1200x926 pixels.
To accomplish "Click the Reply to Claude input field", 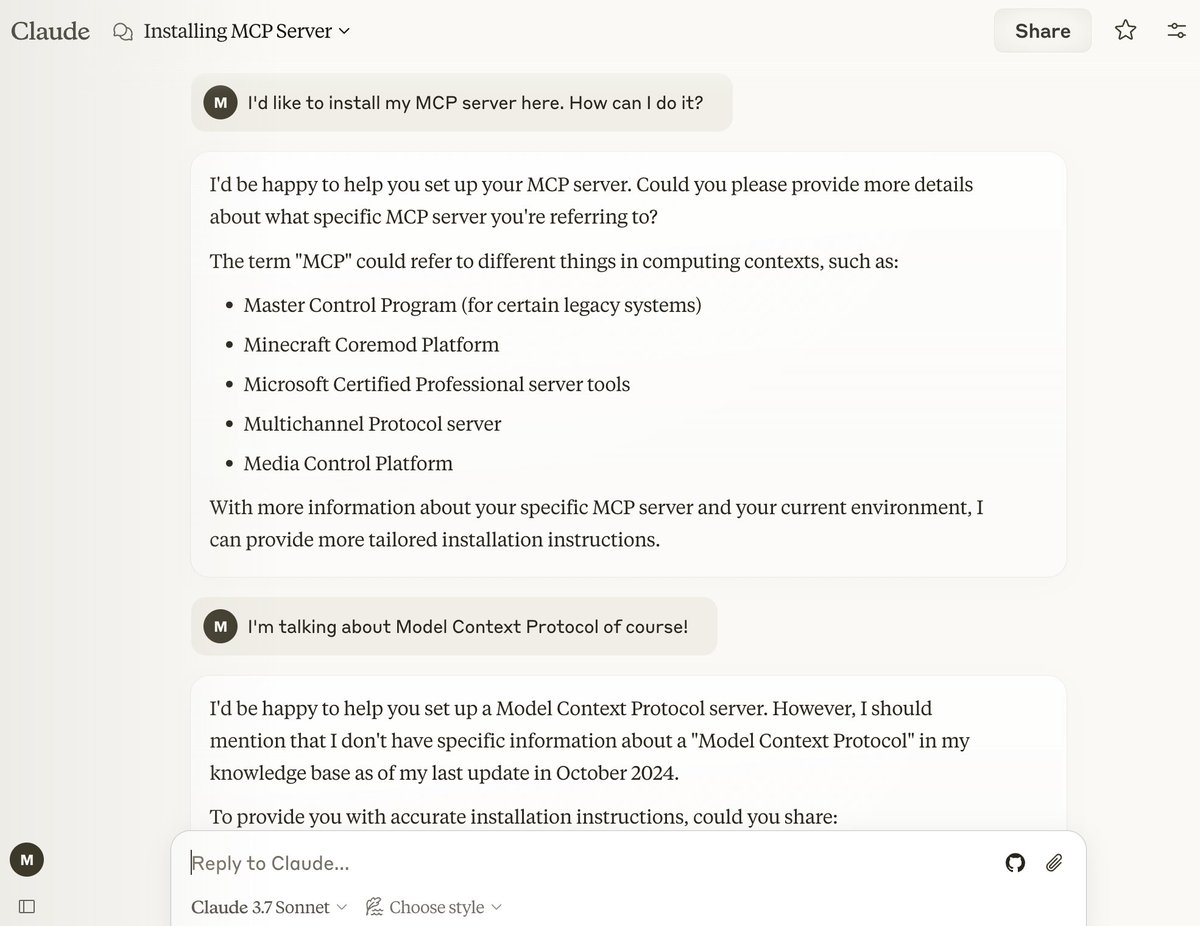I will tap(590, 863).
